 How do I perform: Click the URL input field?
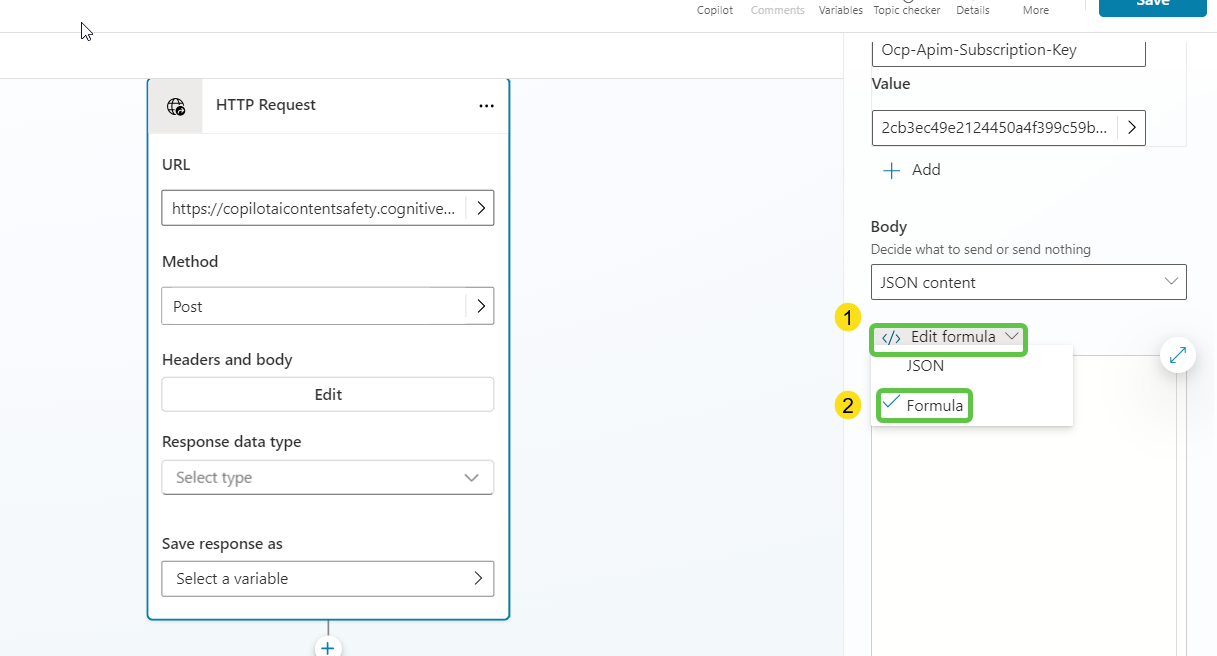[x=314, y=208]
